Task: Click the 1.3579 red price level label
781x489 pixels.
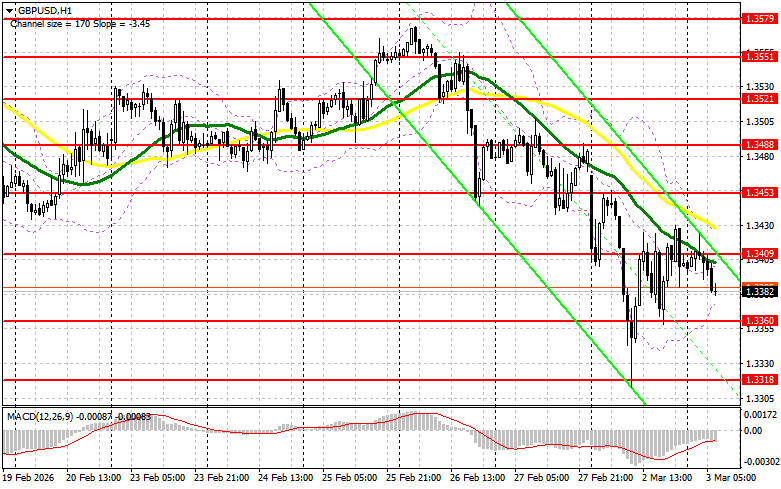Action: [x=759, y=19]
